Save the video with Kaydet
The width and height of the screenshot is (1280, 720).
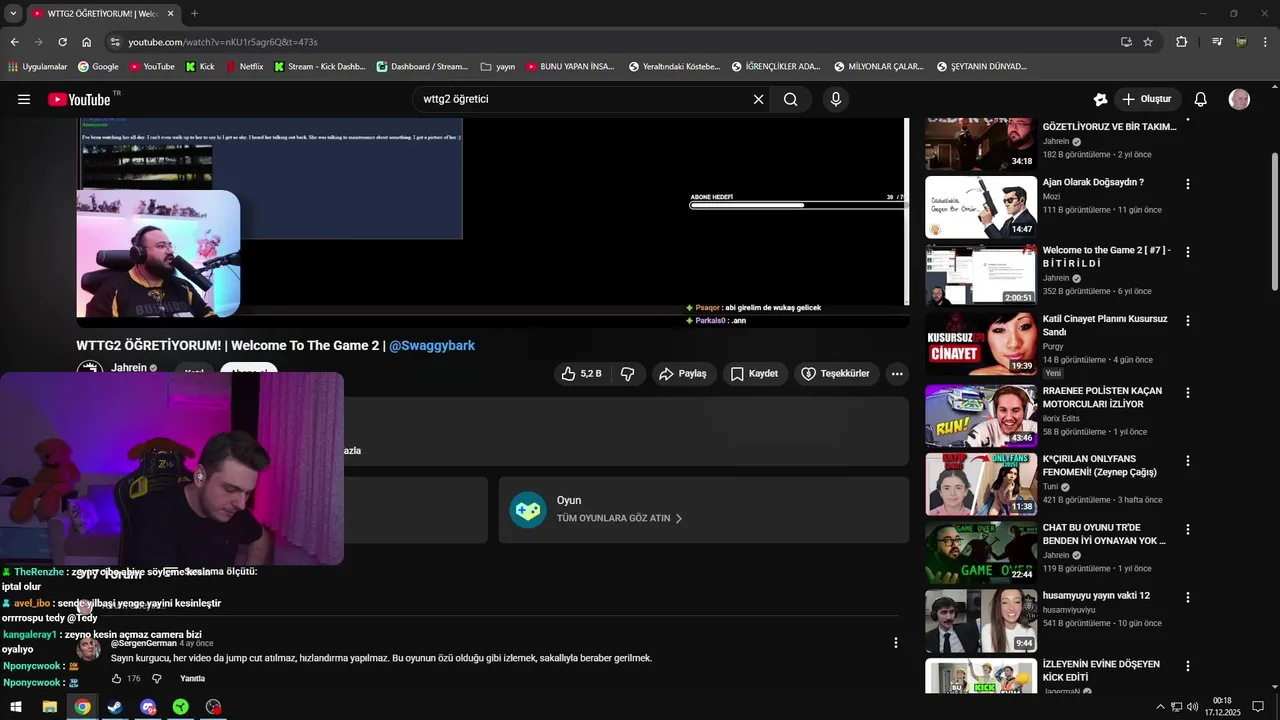(x=754, y=373)
